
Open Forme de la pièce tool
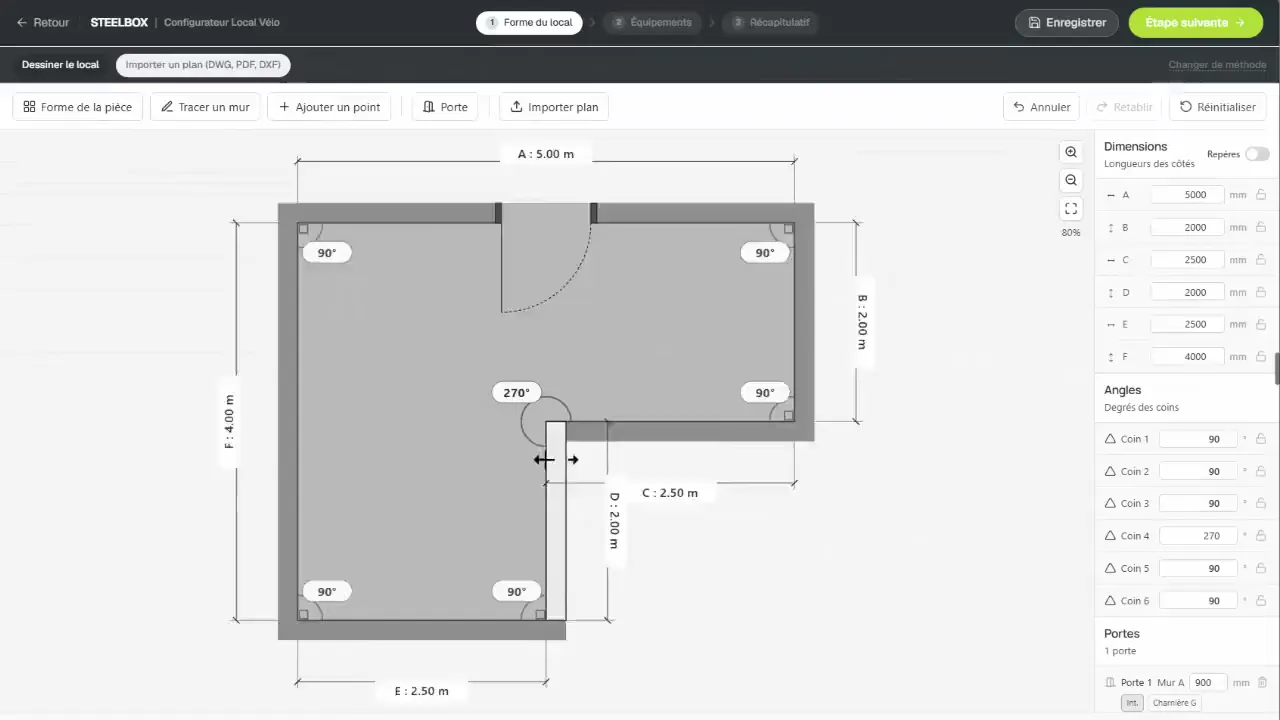click(78, 107)
